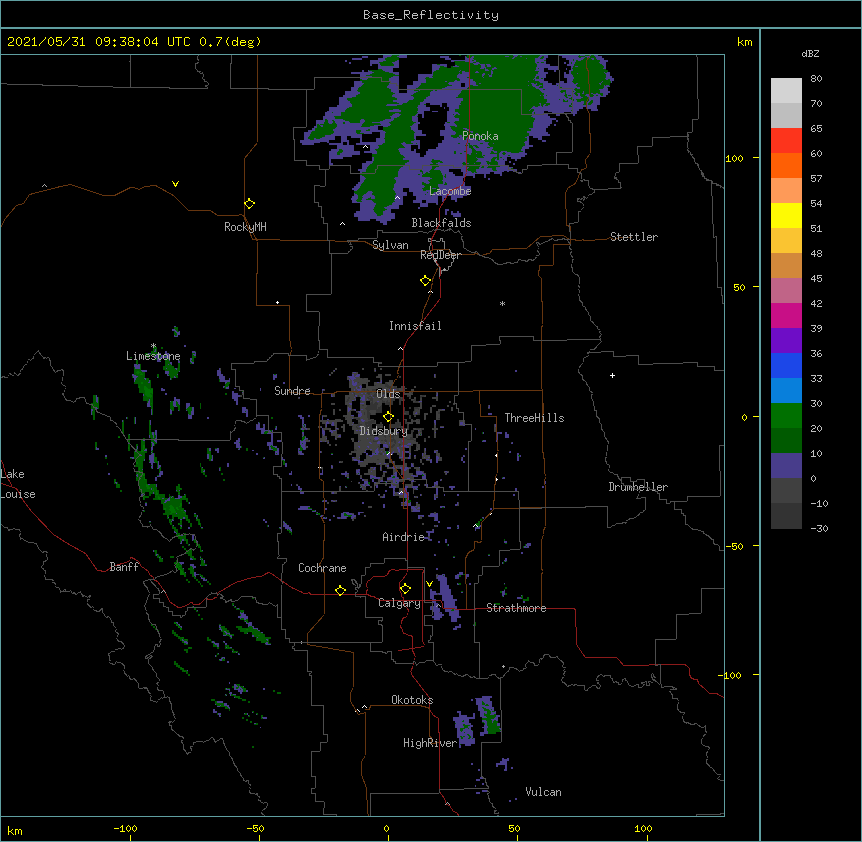Click the Lake Louise label
The width and height of the screenshot is (862, 842).
click(18, 484)
